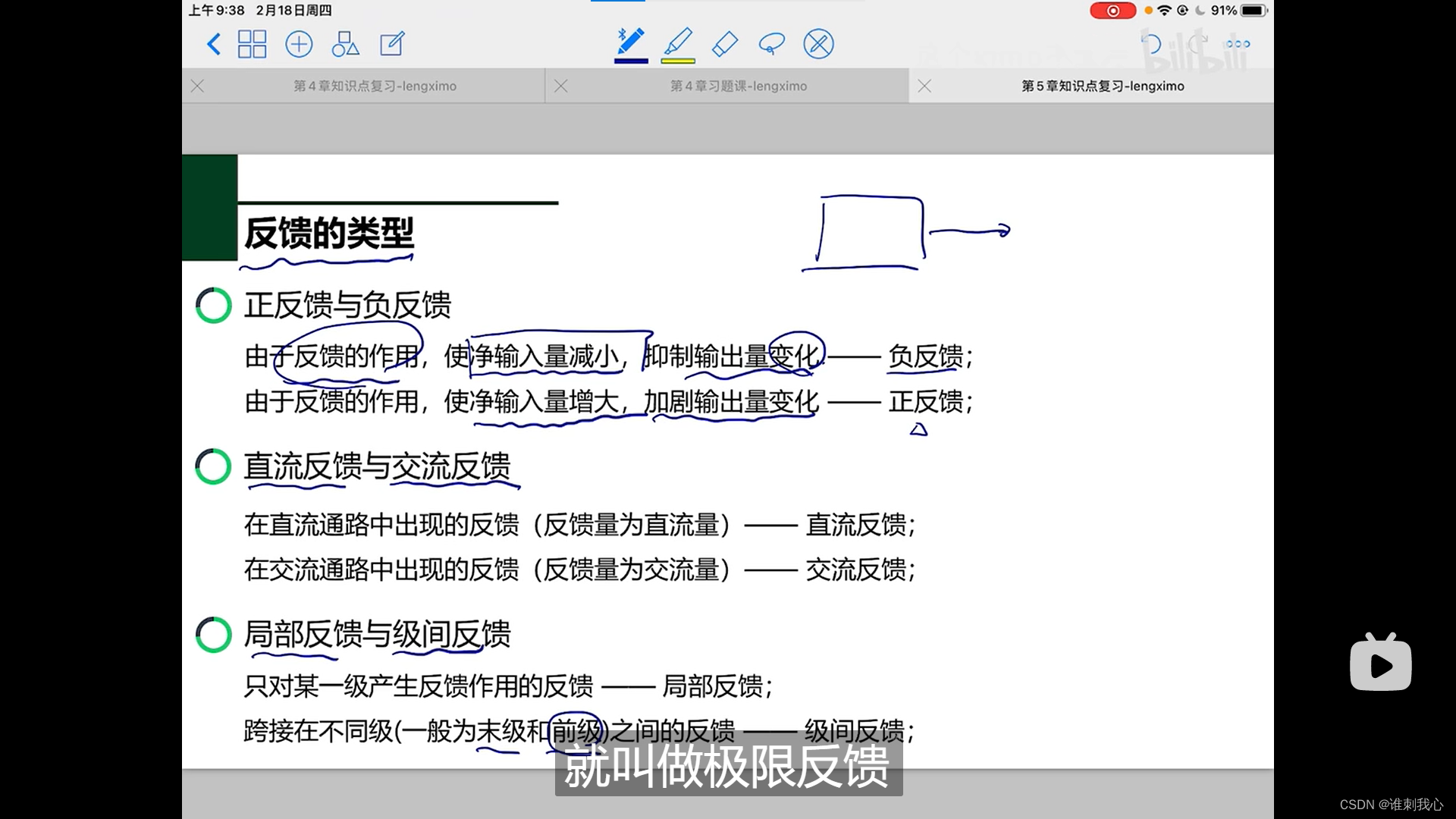The width and height of the screenshot is (1456, 819).
Task: Select the shapes tool
Action: tap(345, 44)
